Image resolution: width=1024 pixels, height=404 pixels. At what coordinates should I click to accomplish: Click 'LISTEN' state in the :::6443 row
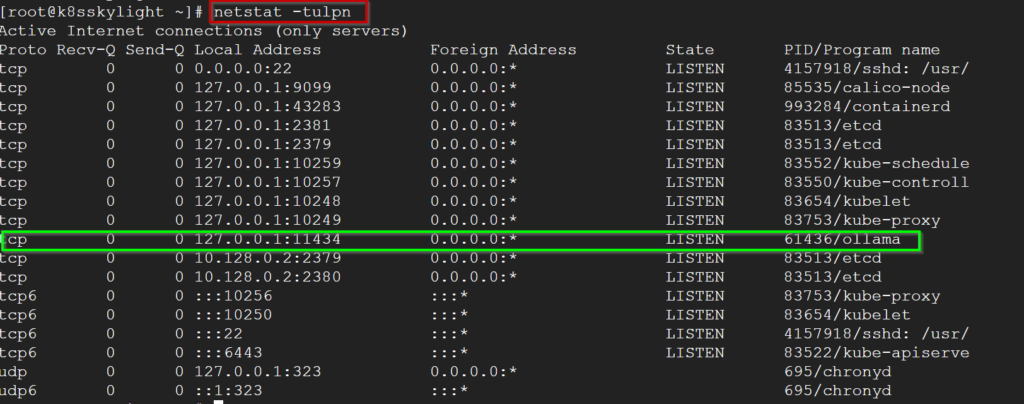point(695,352)
